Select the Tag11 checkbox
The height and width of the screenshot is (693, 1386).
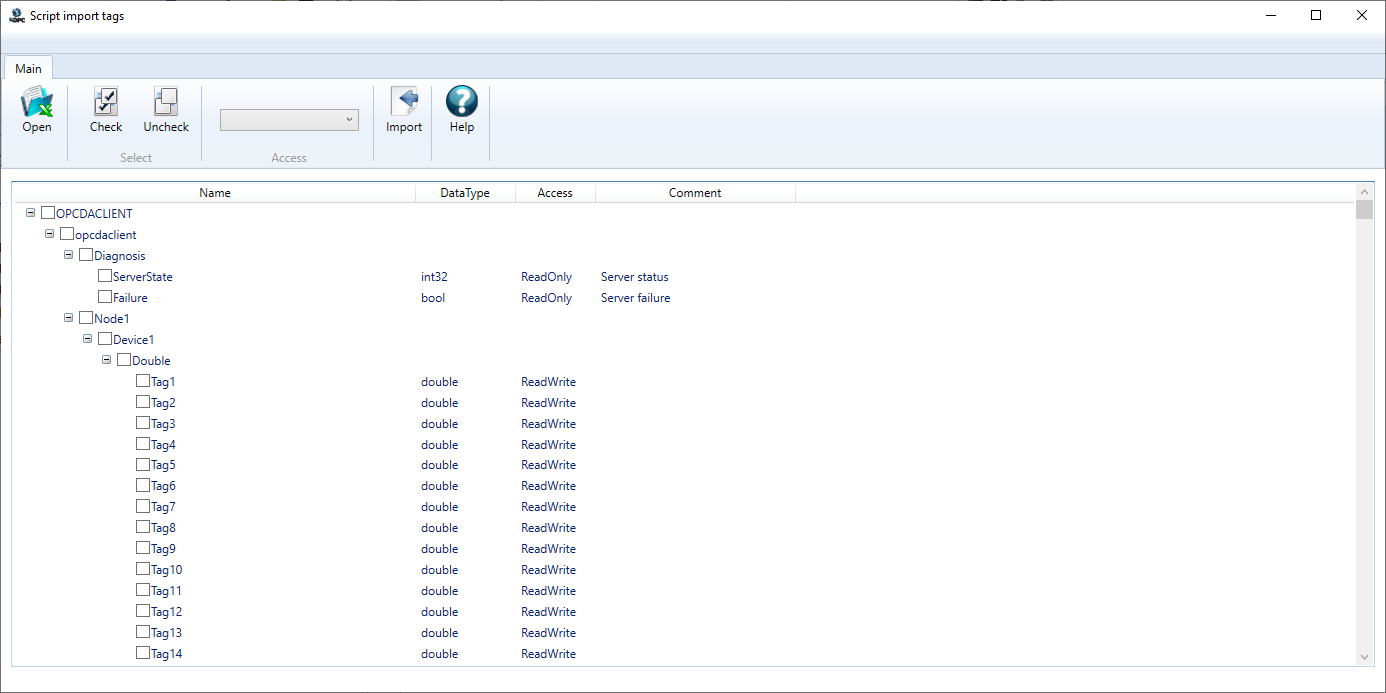(143, 590)
